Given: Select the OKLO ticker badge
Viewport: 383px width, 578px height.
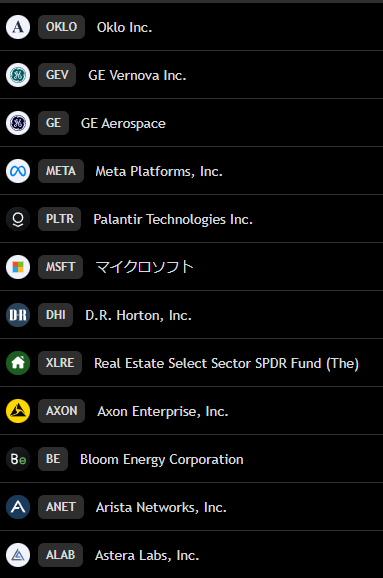Looking at the screenshot, I should coord(61,27).
